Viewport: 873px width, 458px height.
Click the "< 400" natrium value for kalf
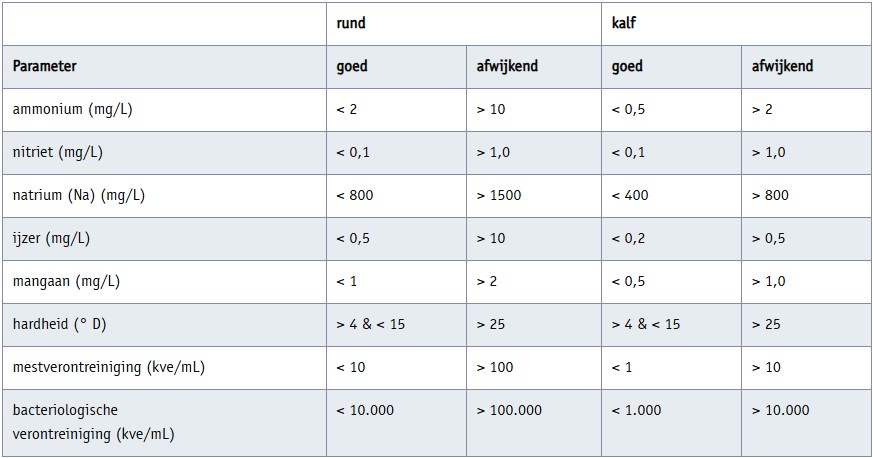coord(630,195)
